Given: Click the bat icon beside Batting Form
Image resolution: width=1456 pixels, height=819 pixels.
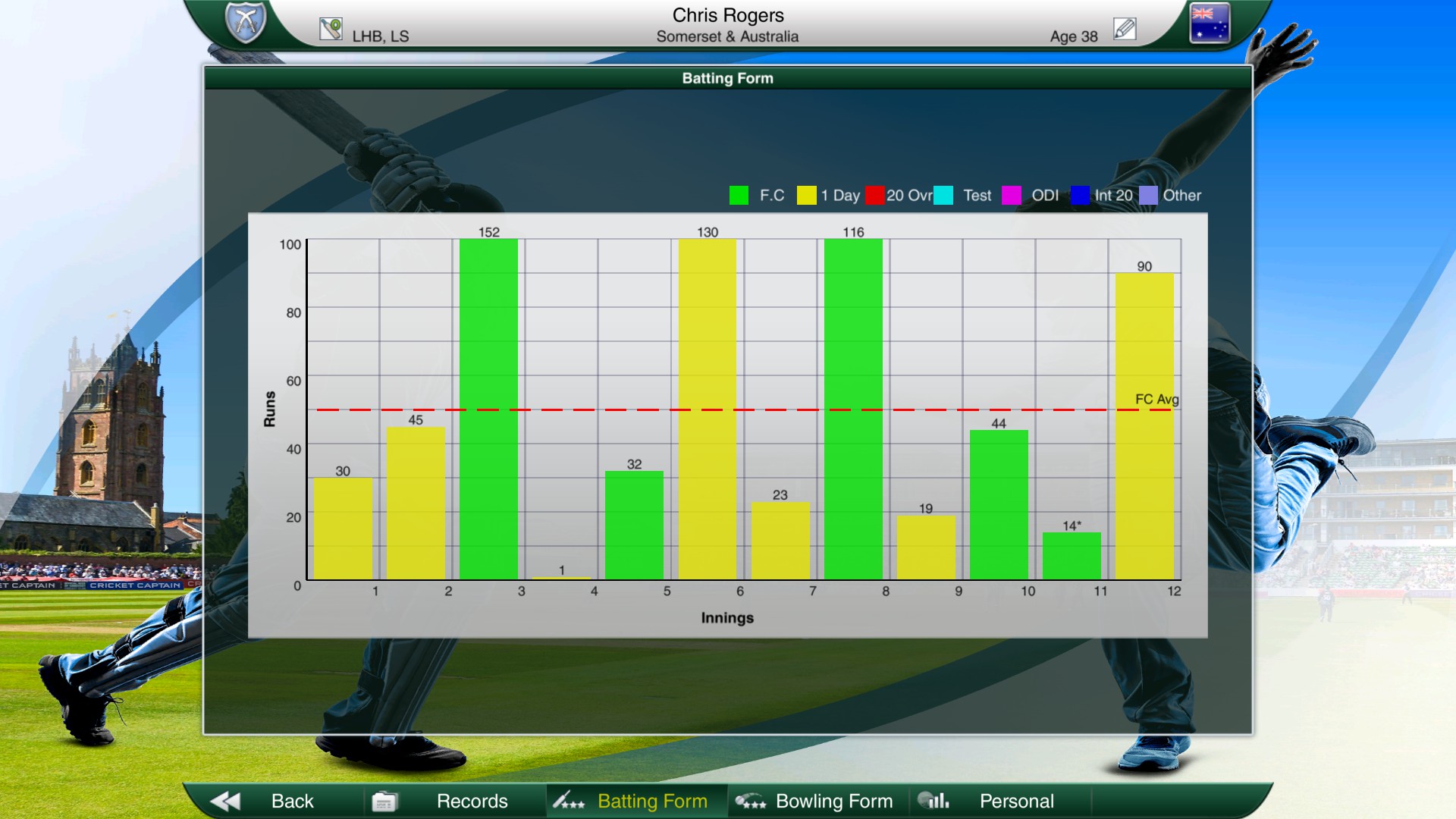Looking at the screenshot, I should coord(568,801).
